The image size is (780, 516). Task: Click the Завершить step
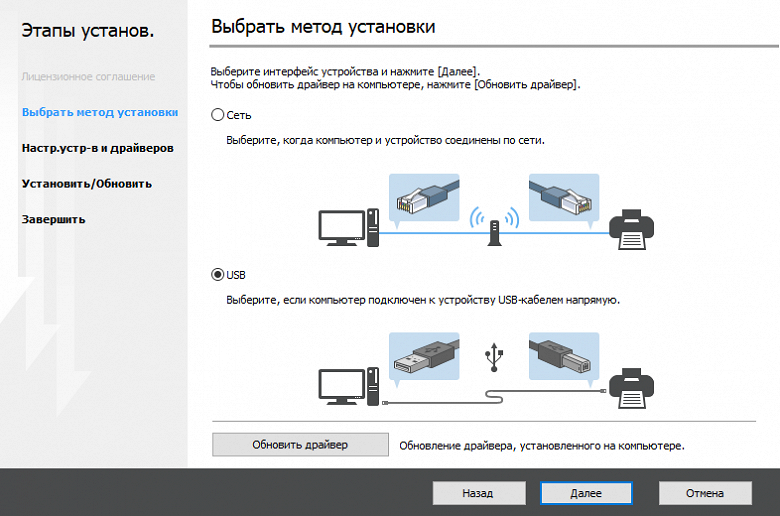click(x=53, y=219)
